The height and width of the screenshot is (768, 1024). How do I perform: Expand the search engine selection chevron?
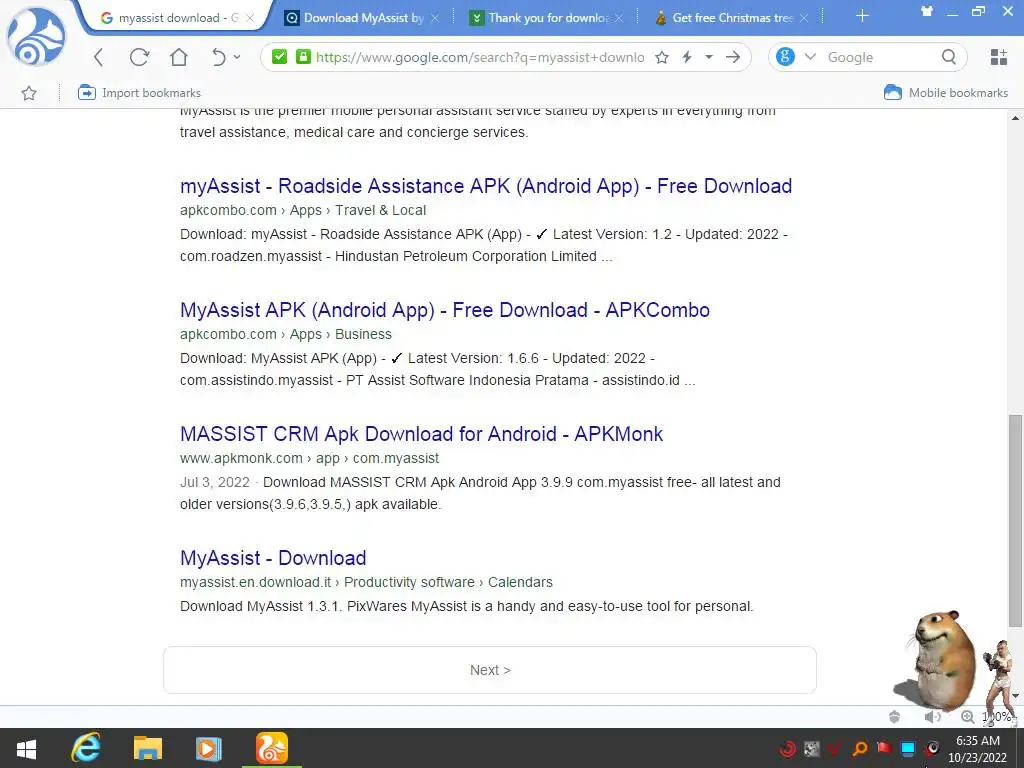click(810, 57)
